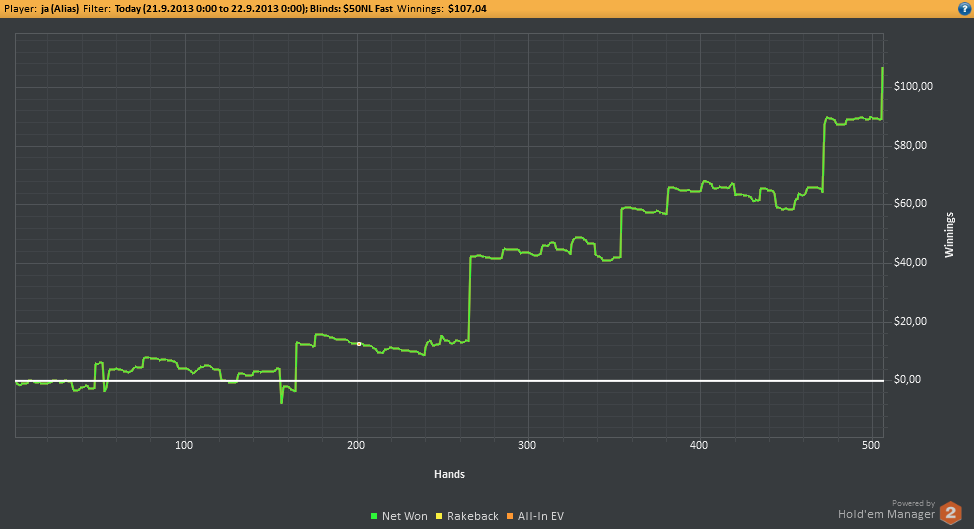Toggle the Net Won series label
Image resolution: width=974 pixels, height=529 pixels.
point(404,516)
